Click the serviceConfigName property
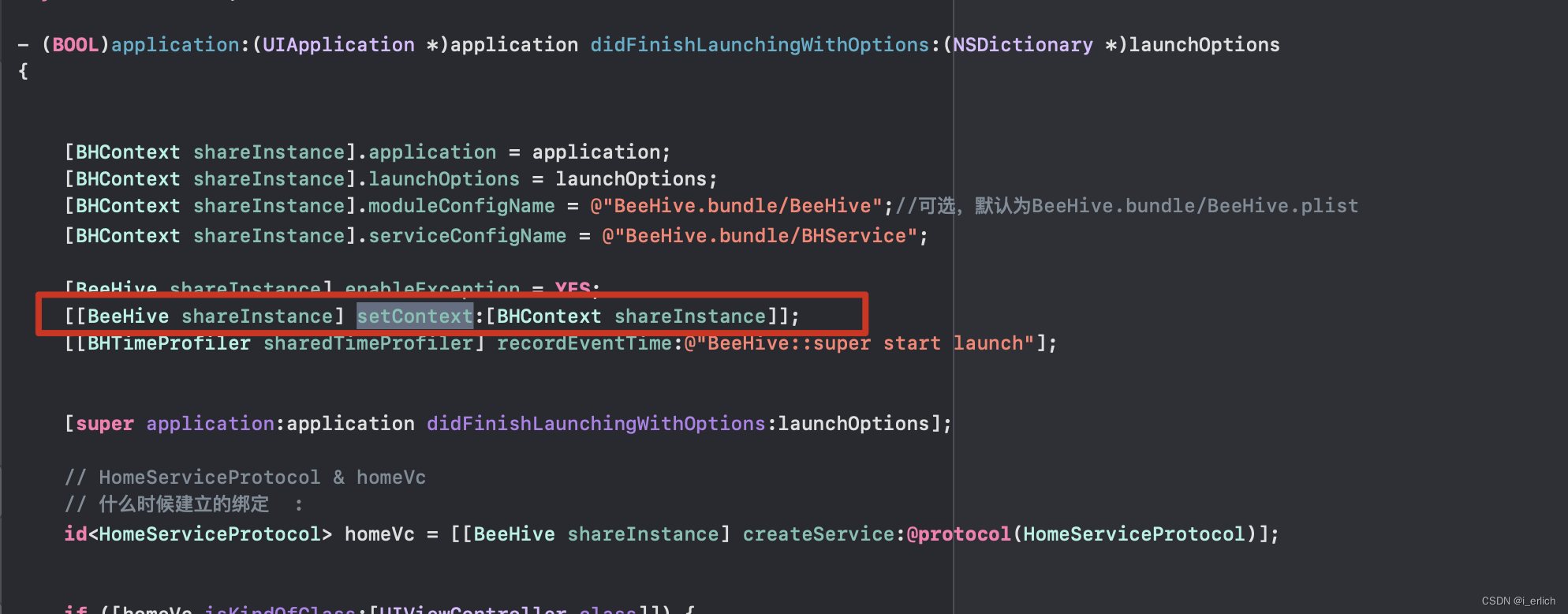This screenshot has height=614, width=1568. (467, 236)
